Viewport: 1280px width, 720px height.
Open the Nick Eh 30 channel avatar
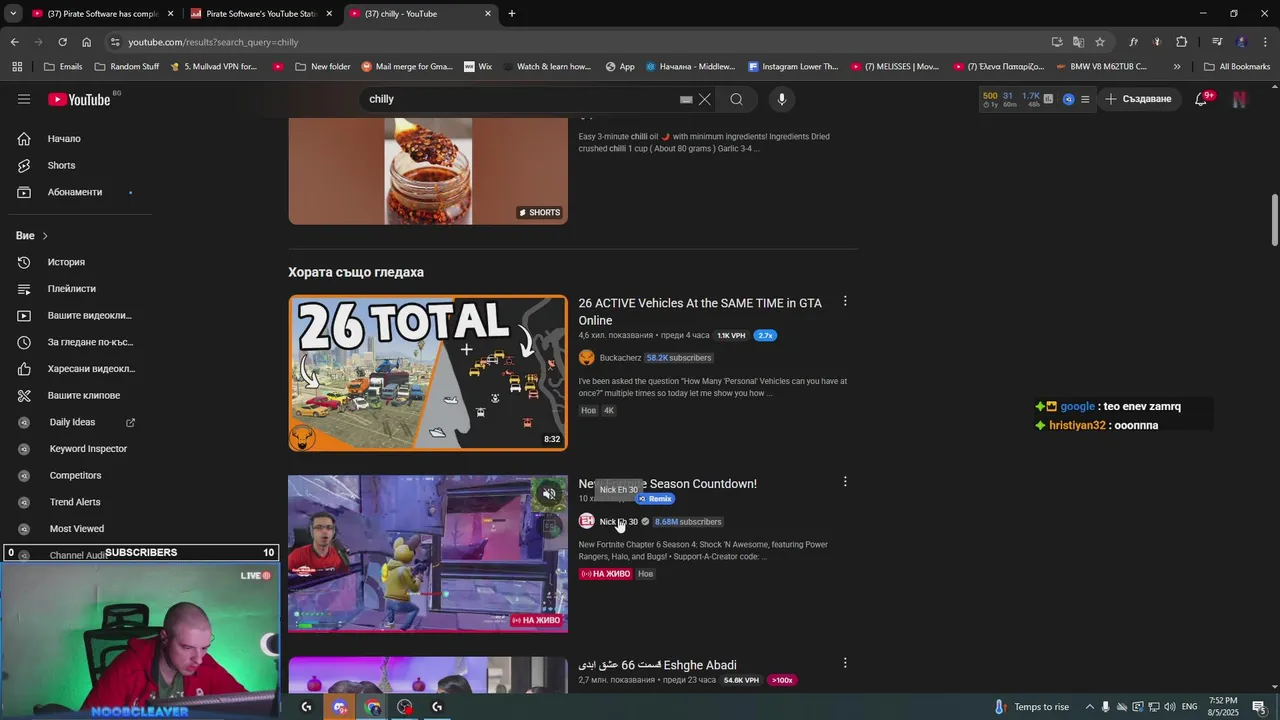click(586, 521)
